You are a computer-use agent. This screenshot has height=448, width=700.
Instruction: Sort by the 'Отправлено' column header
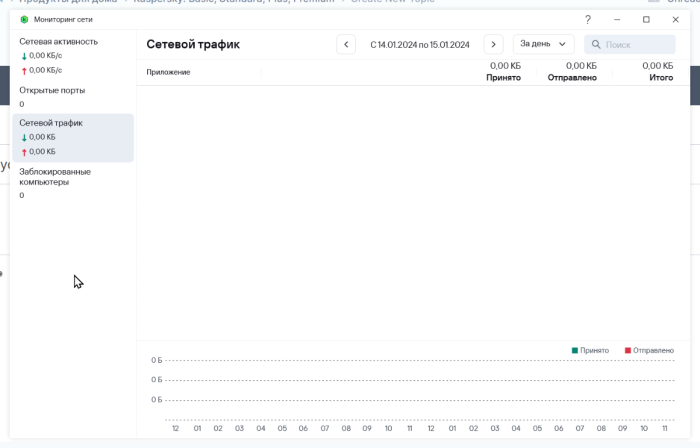point(572,78)
